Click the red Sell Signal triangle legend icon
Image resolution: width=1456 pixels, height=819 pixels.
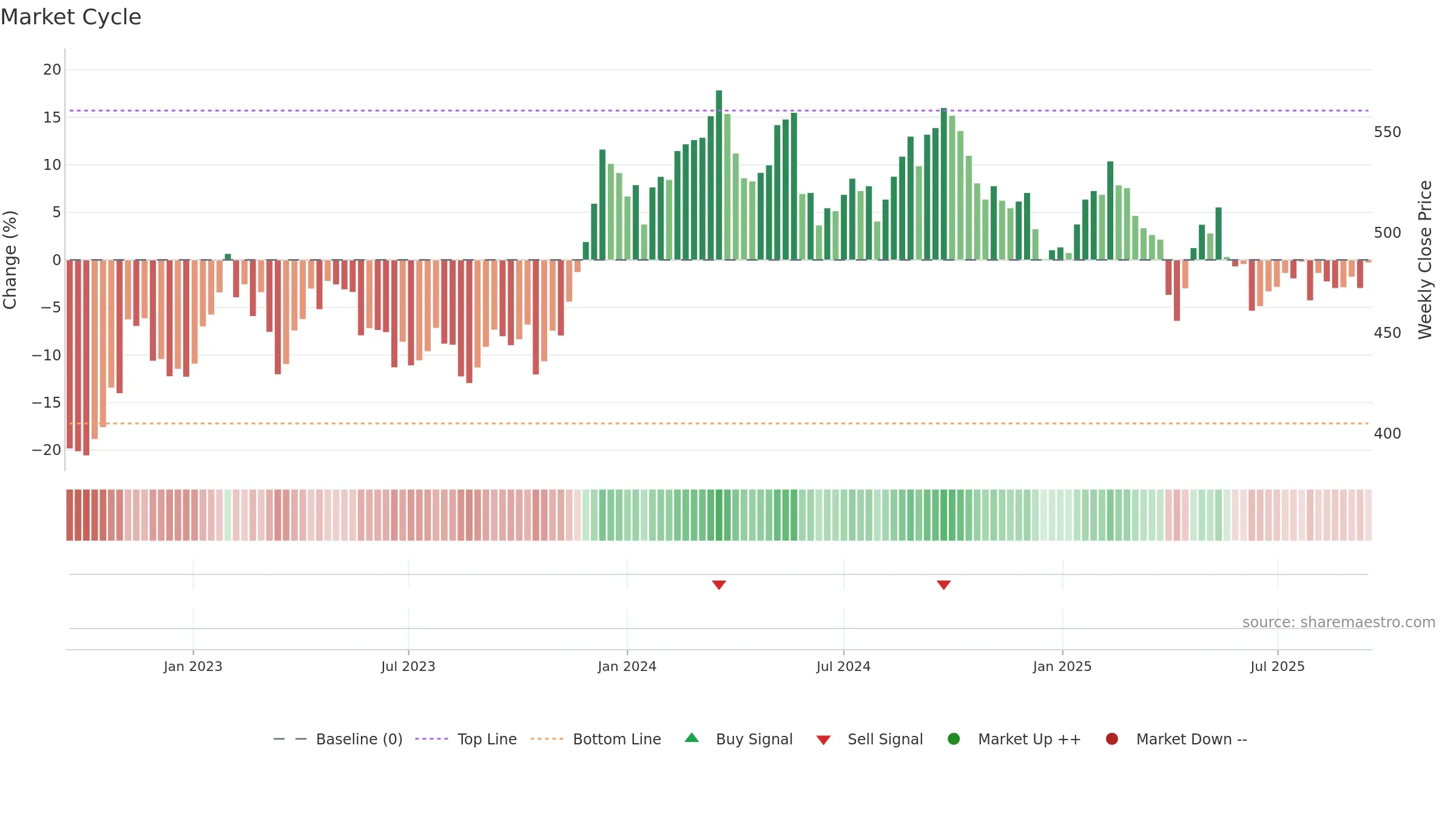pos(823,740)
